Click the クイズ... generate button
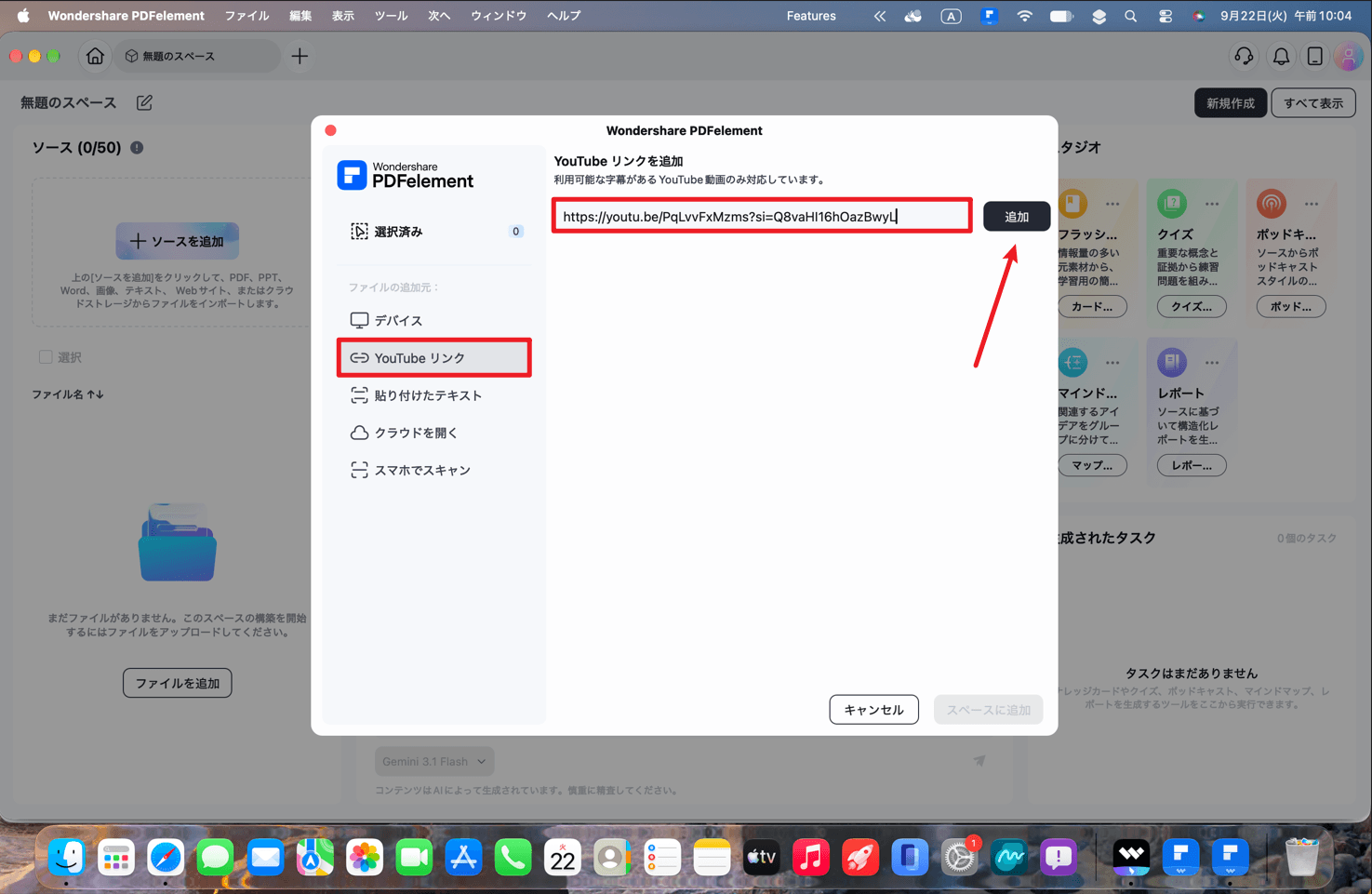The image size is (1372, 894). (1192, 306)
